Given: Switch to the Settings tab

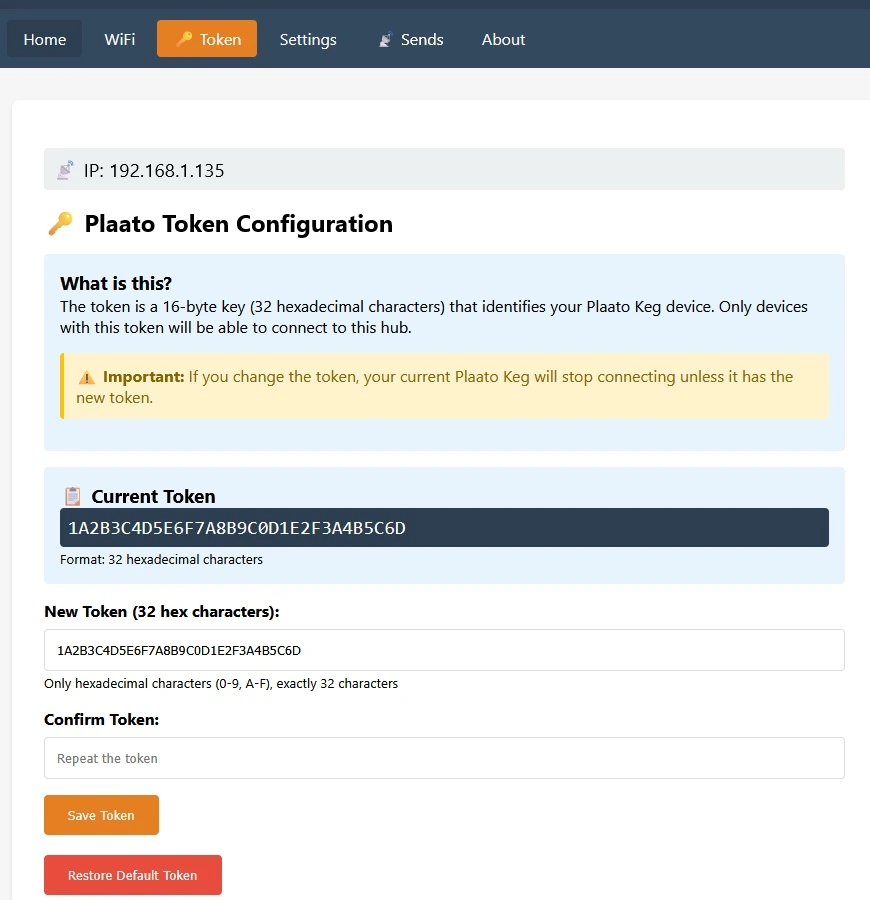Looking at the screenshot, I should tap(308, 40).
